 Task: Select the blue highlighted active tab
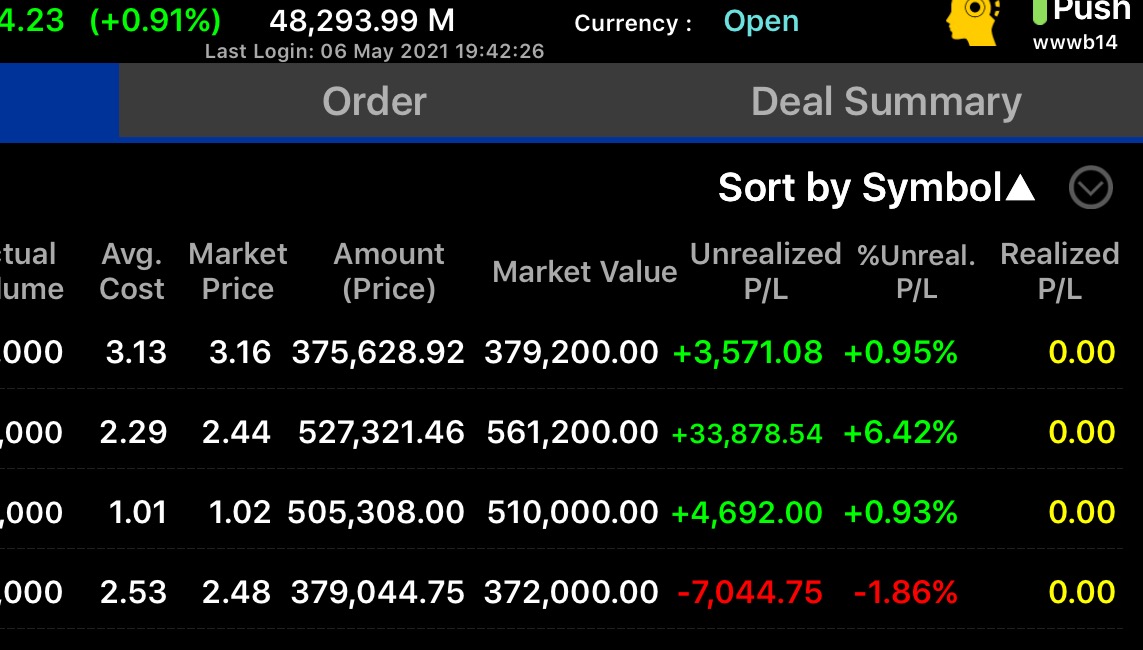tap(58, 101)
